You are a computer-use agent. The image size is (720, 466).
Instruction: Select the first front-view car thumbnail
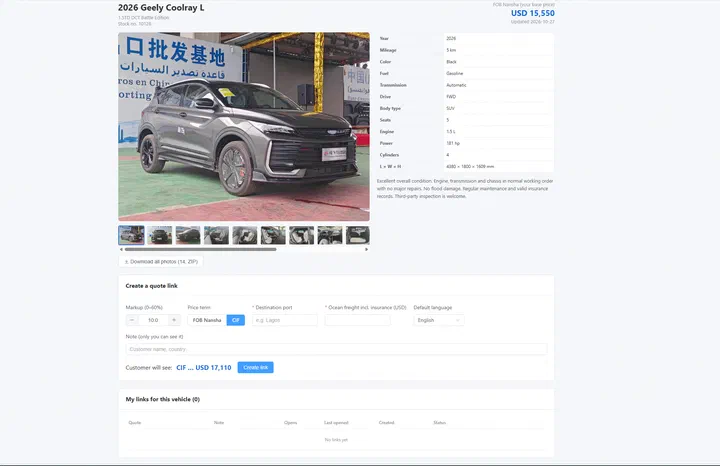coord(131,235)
